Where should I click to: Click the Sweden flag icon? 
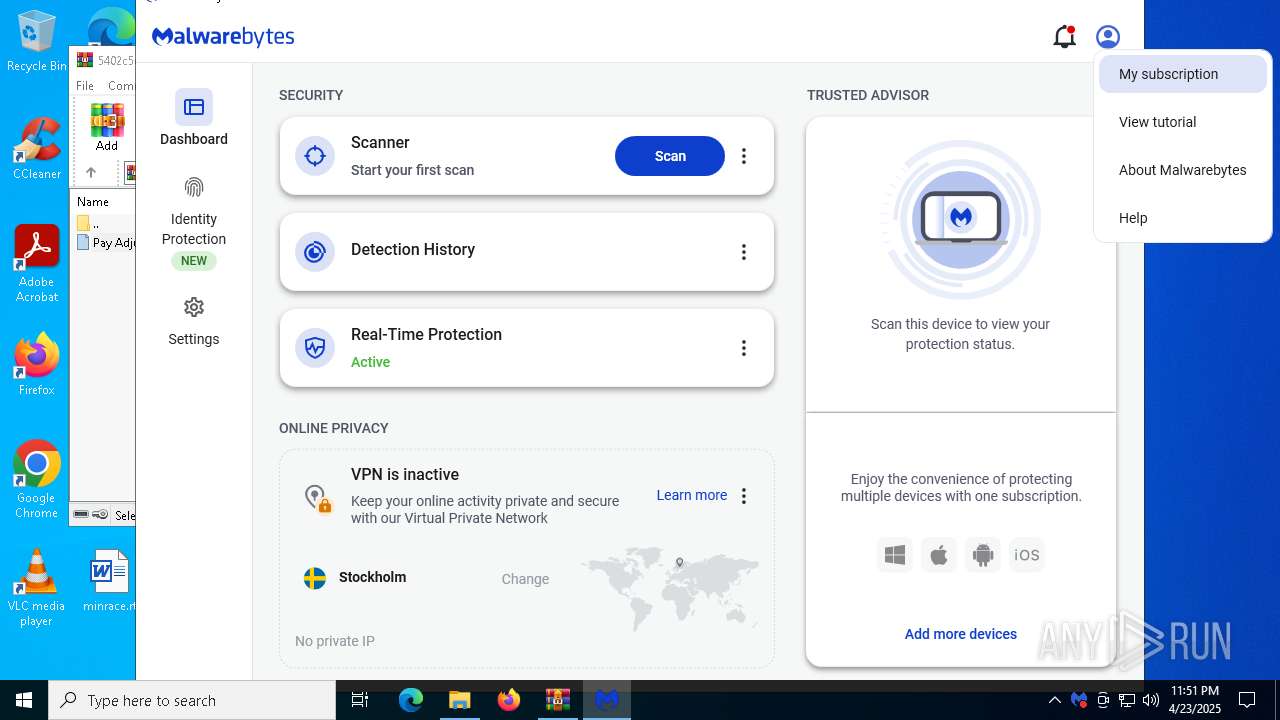315,578
